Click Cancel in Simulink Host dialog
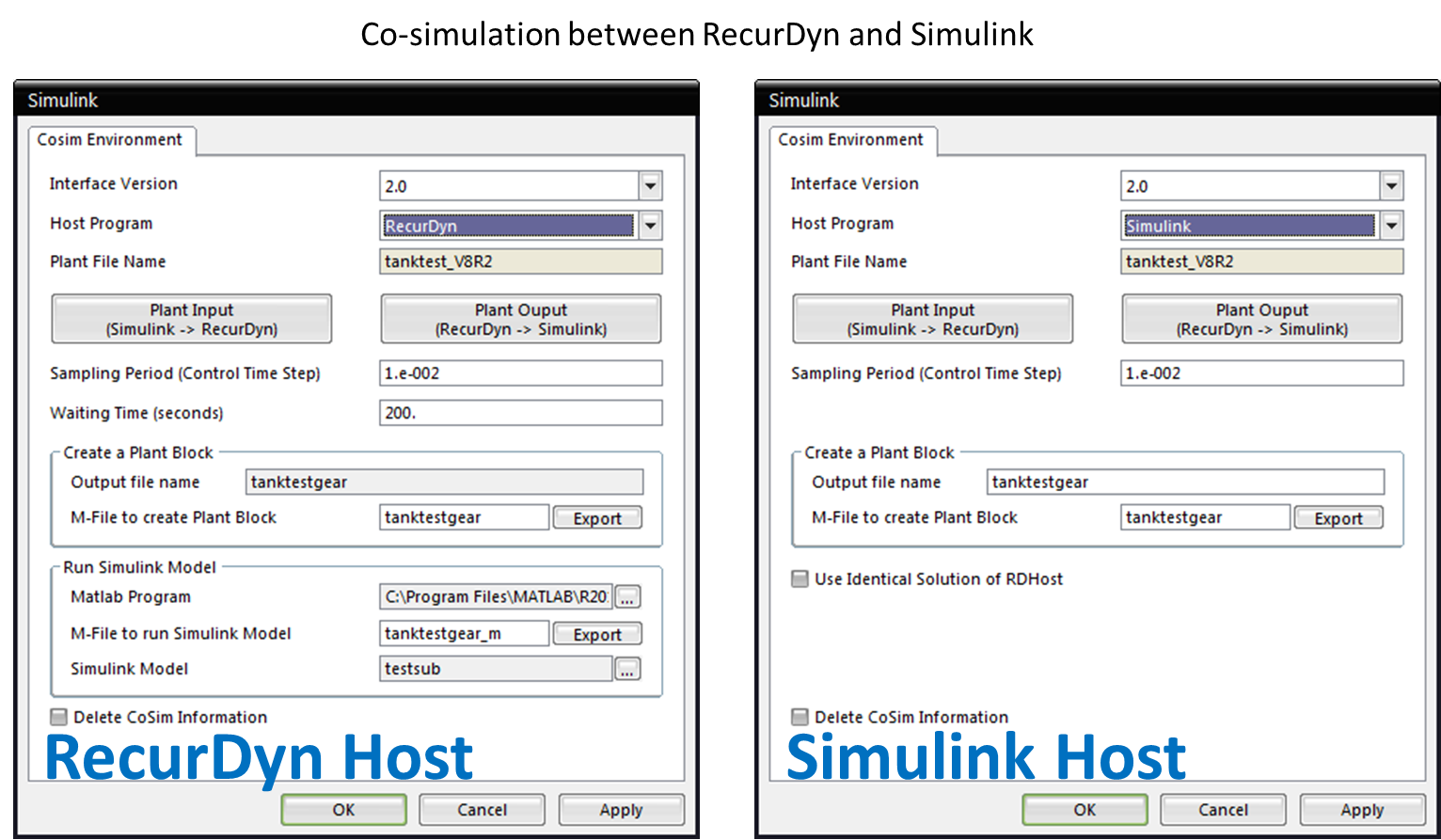 pos(1223,810)
